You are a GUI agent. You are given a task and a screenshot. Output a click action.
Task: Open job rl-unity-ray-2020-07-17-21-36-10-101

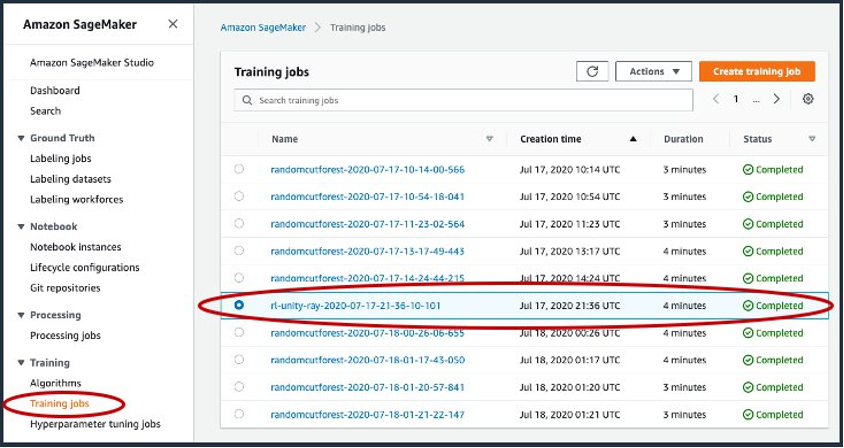[355, 306]
